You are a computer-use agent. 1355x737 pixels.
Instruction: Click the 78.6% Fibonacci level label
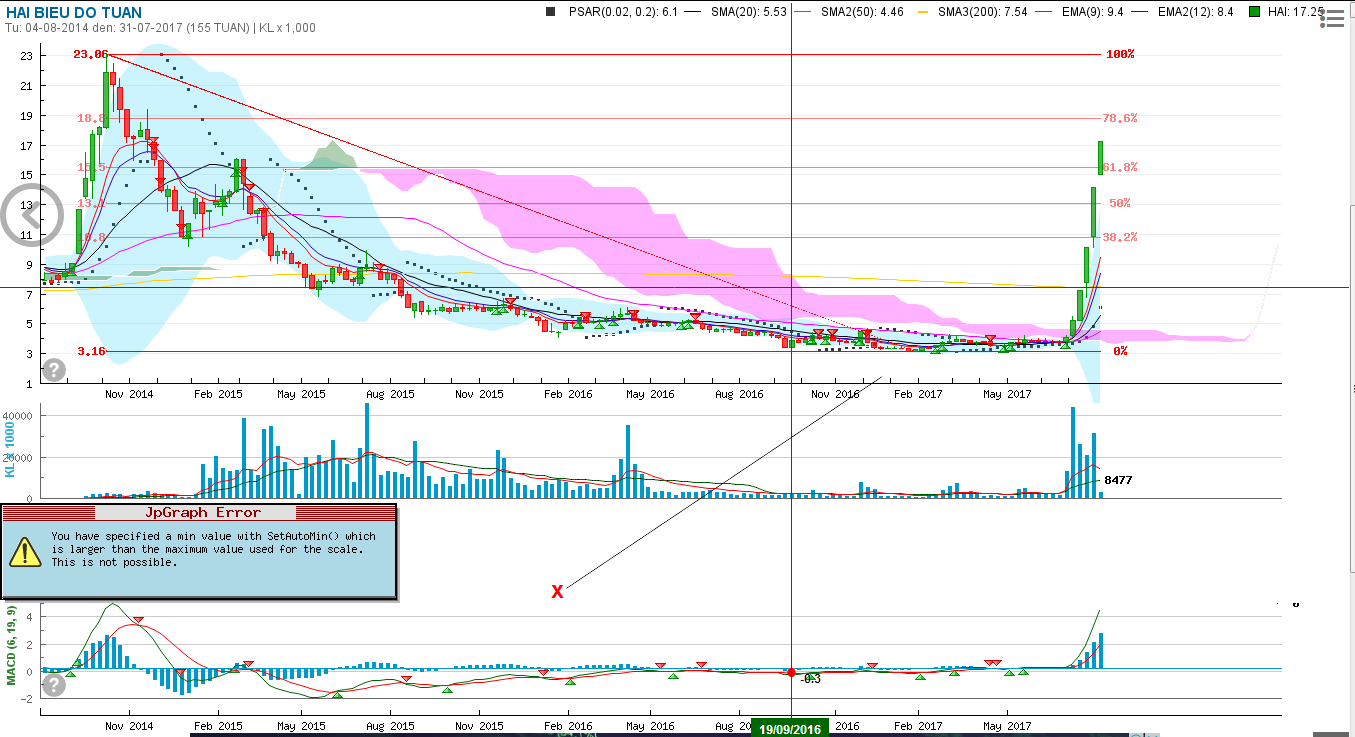point(1119,118)
